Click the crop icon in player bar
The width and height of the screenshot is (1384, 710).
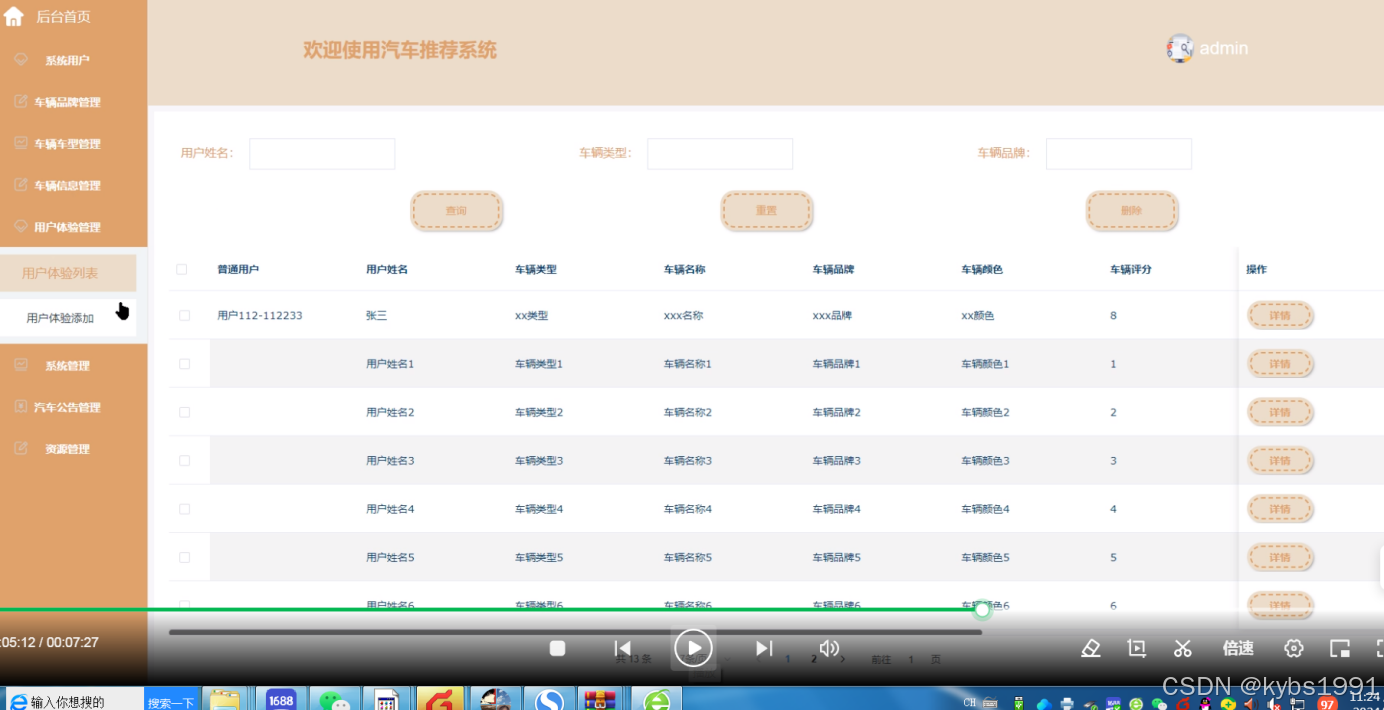pyautogui.click(x=1137, y=648)
